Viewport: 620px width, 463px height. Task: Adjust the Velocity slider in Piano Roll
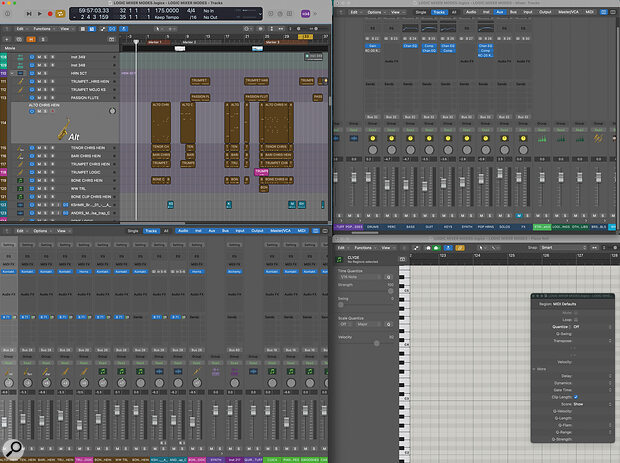click(x=376, y=344)
